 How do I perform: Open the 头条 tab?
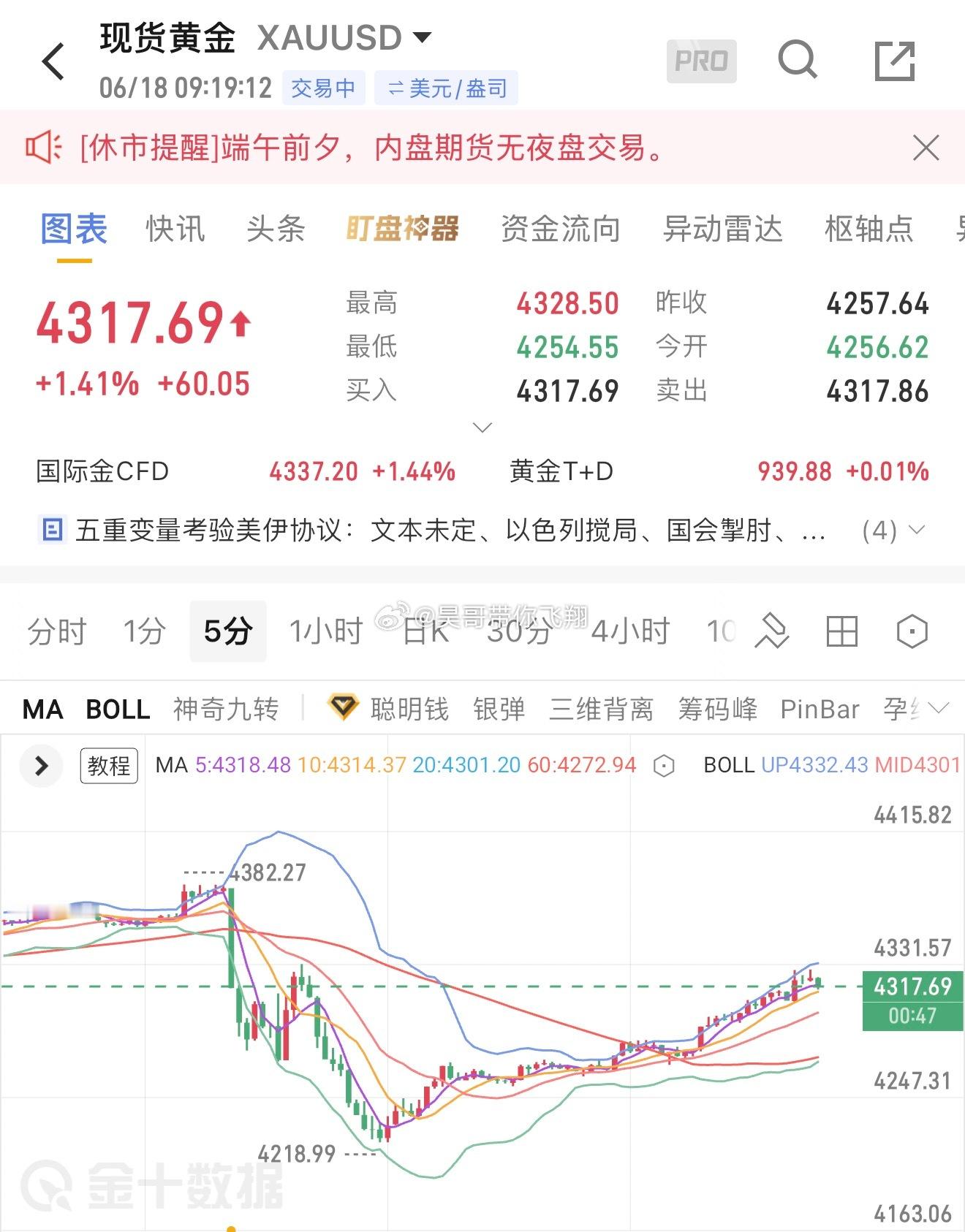point(276,229)
